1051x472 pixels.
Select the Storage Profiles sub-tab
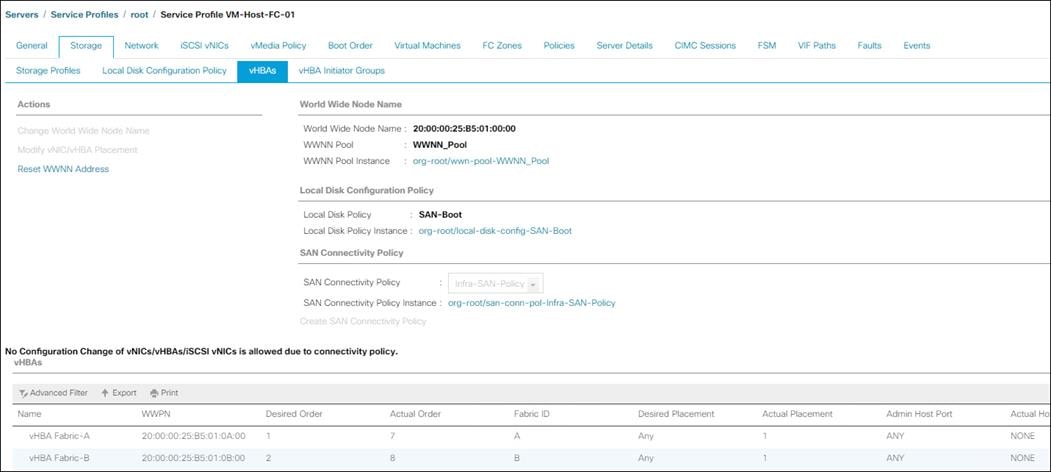[48, 70]
